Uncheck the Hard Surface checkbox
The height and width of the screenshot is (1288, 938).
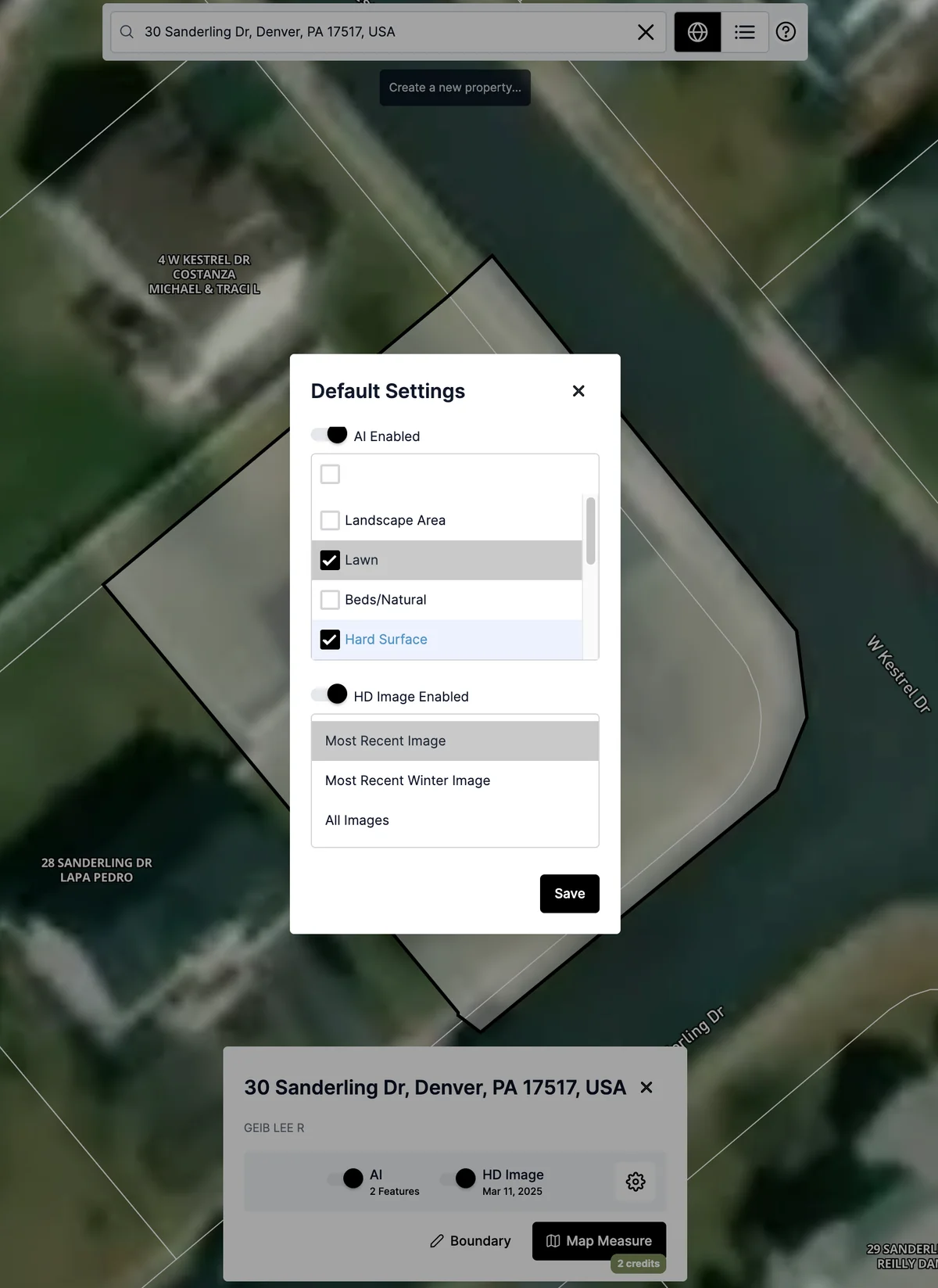330,640
